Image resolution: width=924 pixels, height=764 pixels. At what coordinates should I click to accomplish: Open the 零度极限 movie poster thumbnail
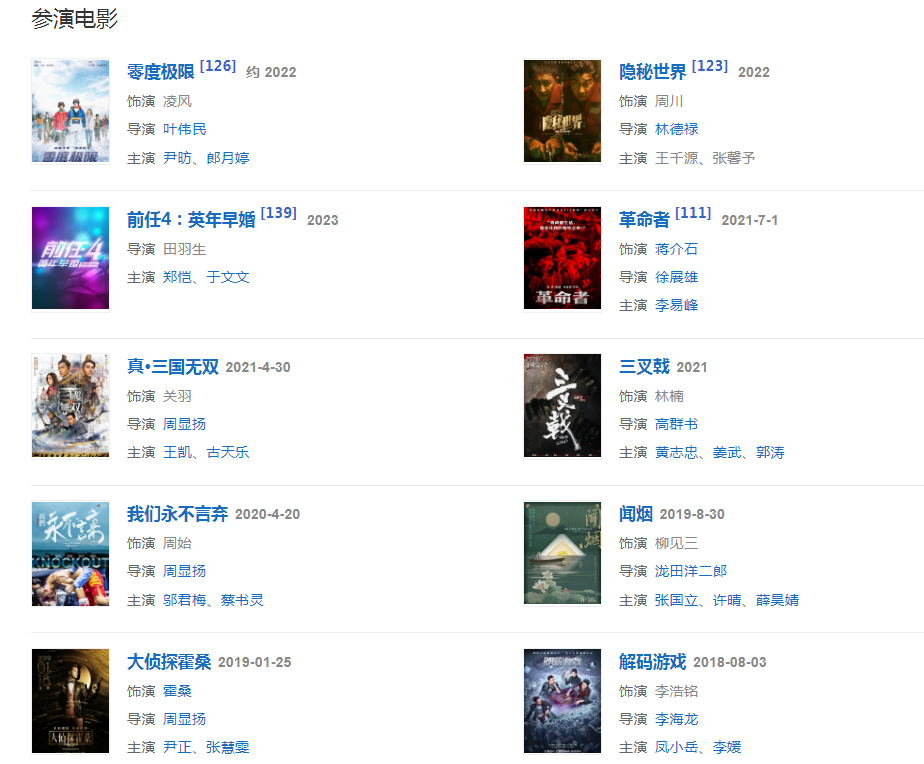tap(70, 111)
